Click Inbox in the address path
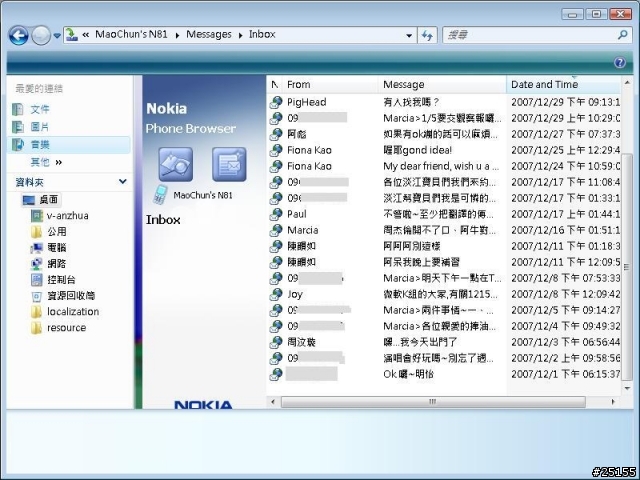Image resolution: width=640 pixels, height=480 pixels. pyautogui.click(x=262, y=34)
